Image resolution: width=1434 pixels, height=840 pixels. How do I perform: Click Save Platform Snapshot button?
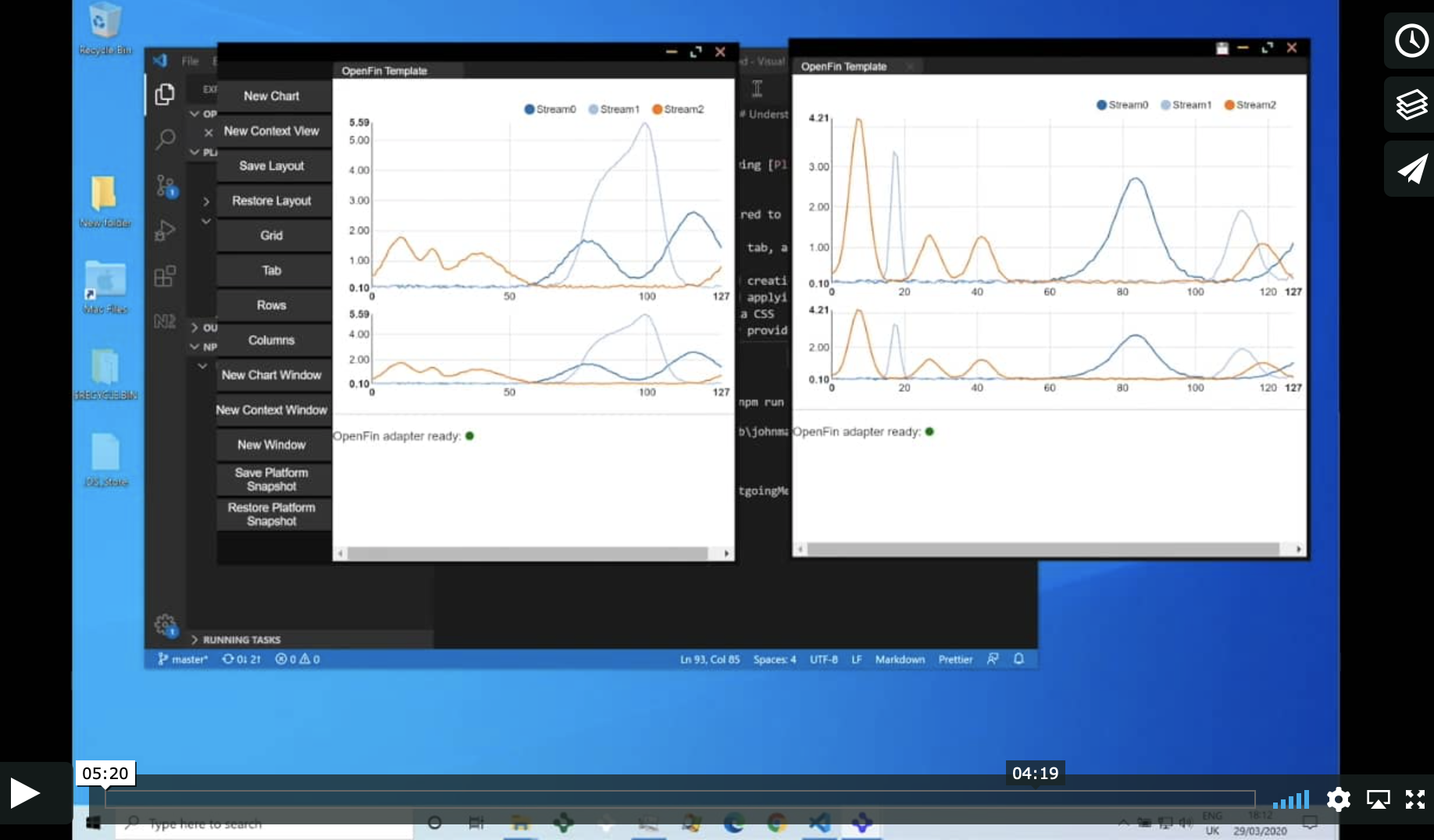point(272,479)
